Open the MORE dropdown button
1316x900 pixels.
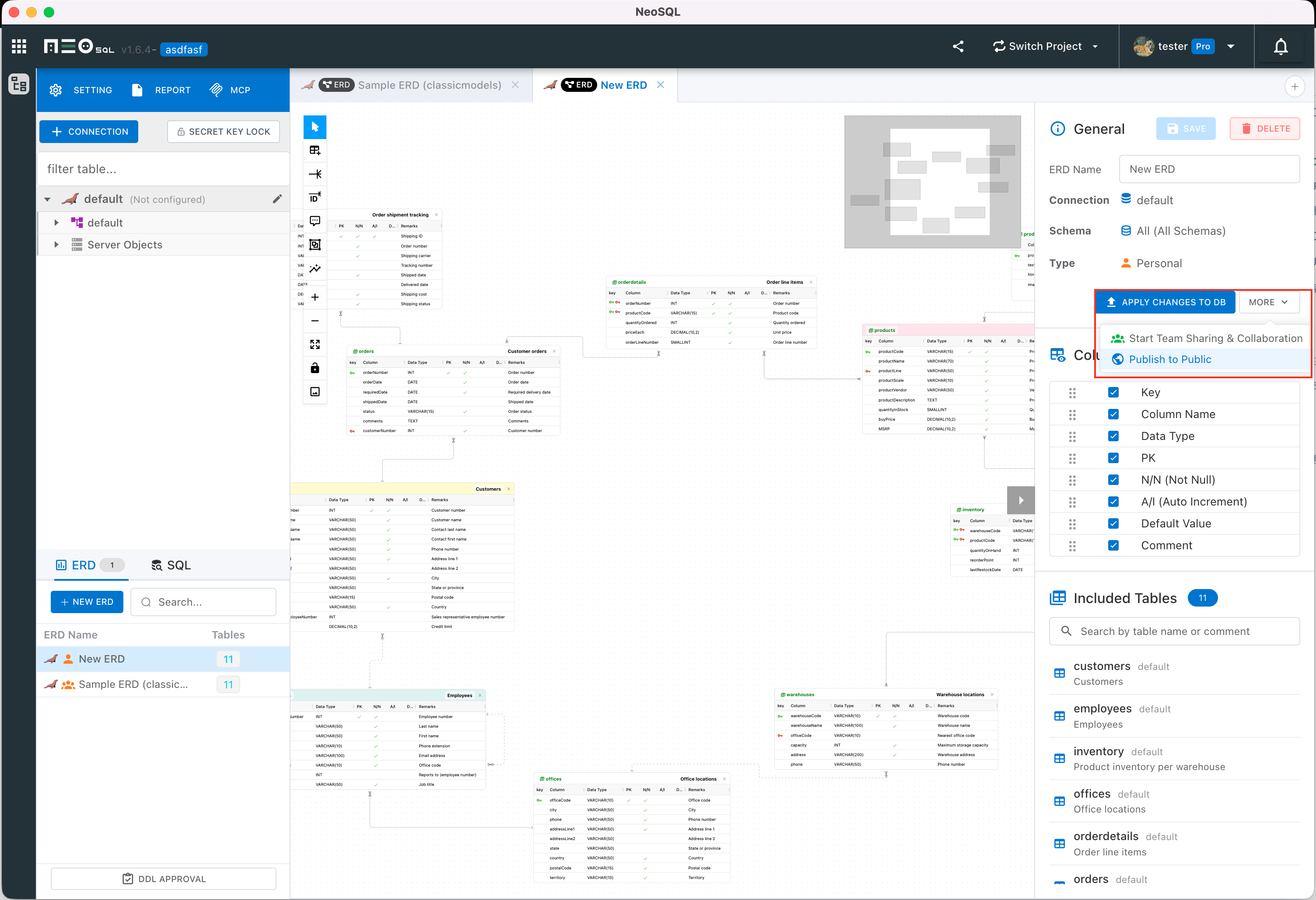click(x=1268, y=302)
